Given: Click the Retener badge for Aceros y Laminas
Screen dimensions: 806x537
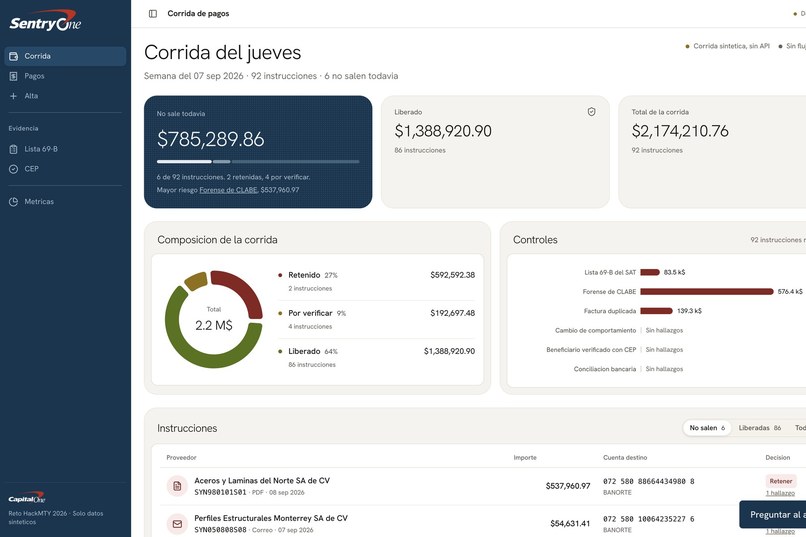Looking at the screenshot, I should 781,481.
